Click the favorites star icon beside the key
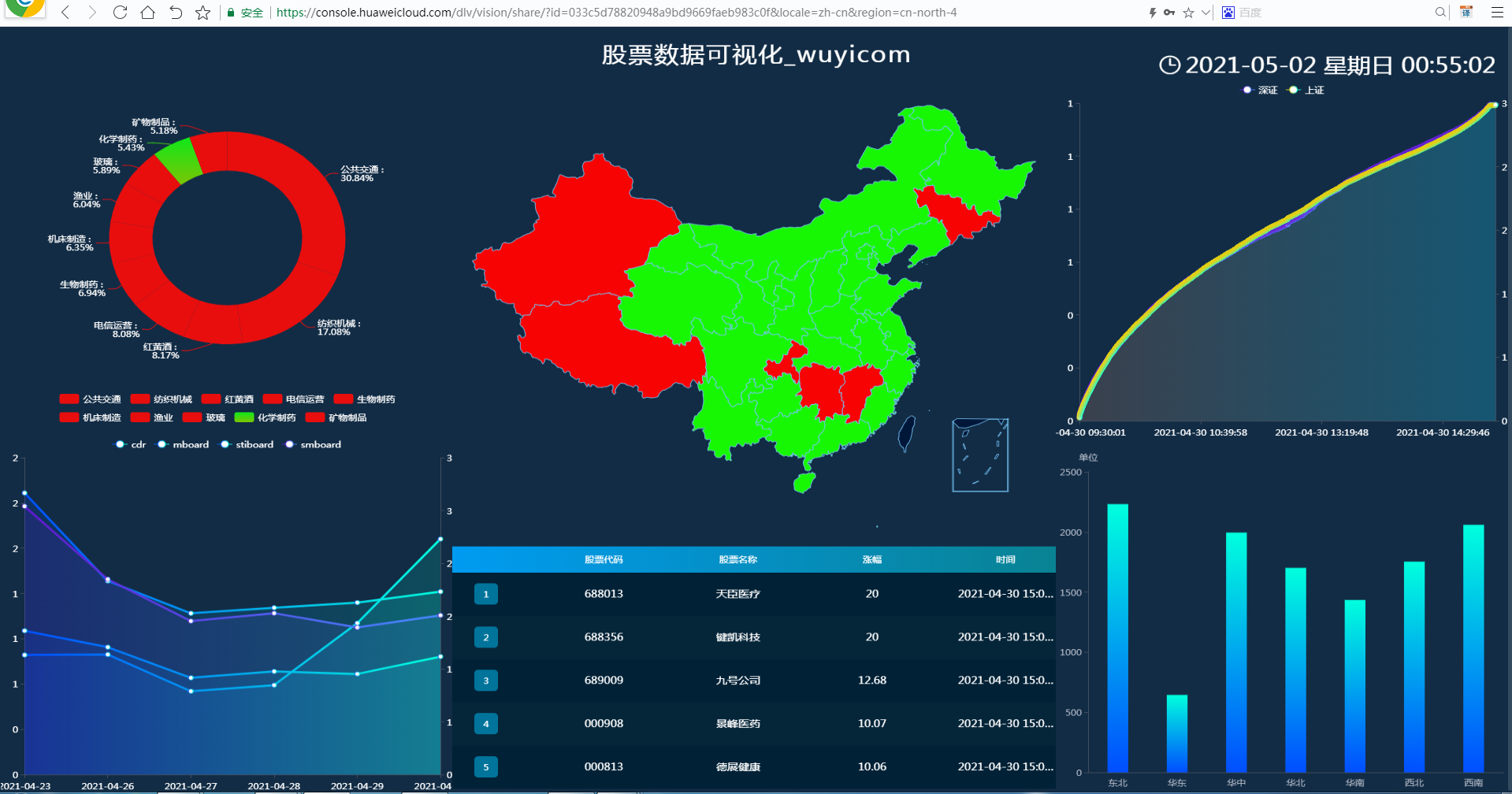Image resolution: width=1512 pixels, height=794 pixels. [1188, 13]
